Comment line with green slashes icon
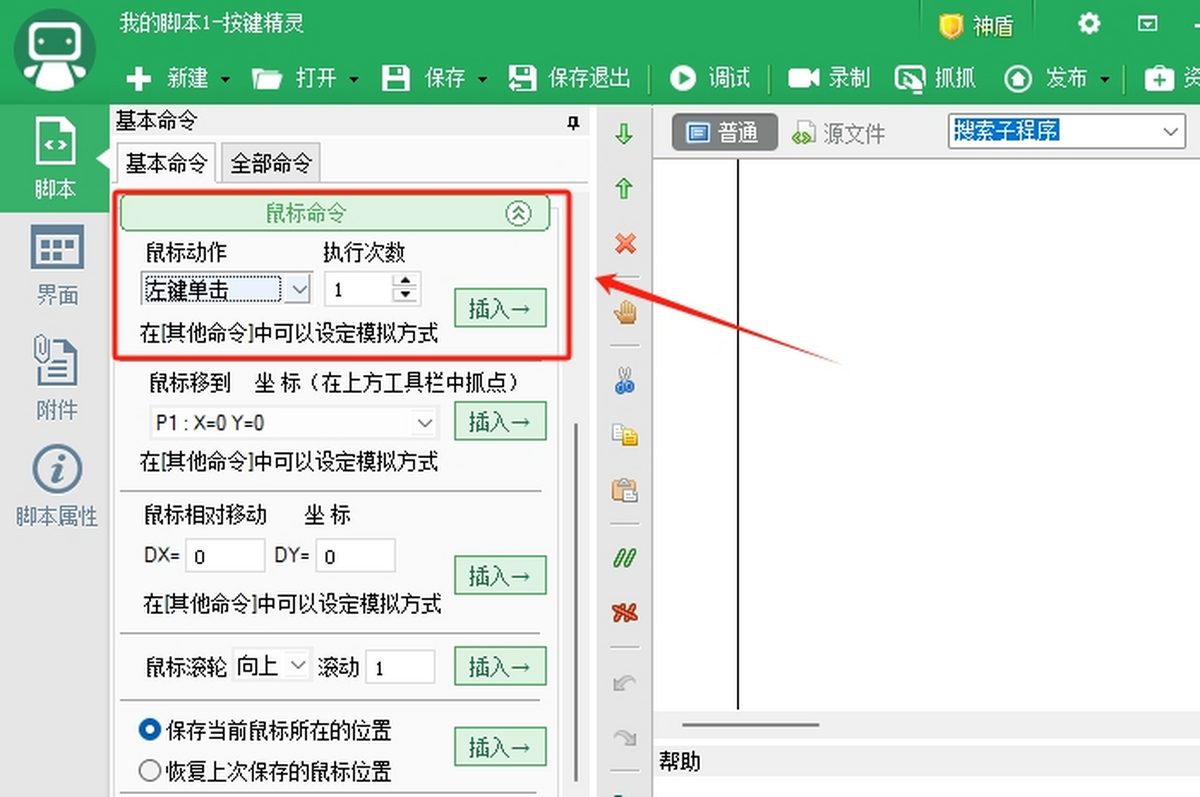The image size is (1200, 797). coord(625,558)
